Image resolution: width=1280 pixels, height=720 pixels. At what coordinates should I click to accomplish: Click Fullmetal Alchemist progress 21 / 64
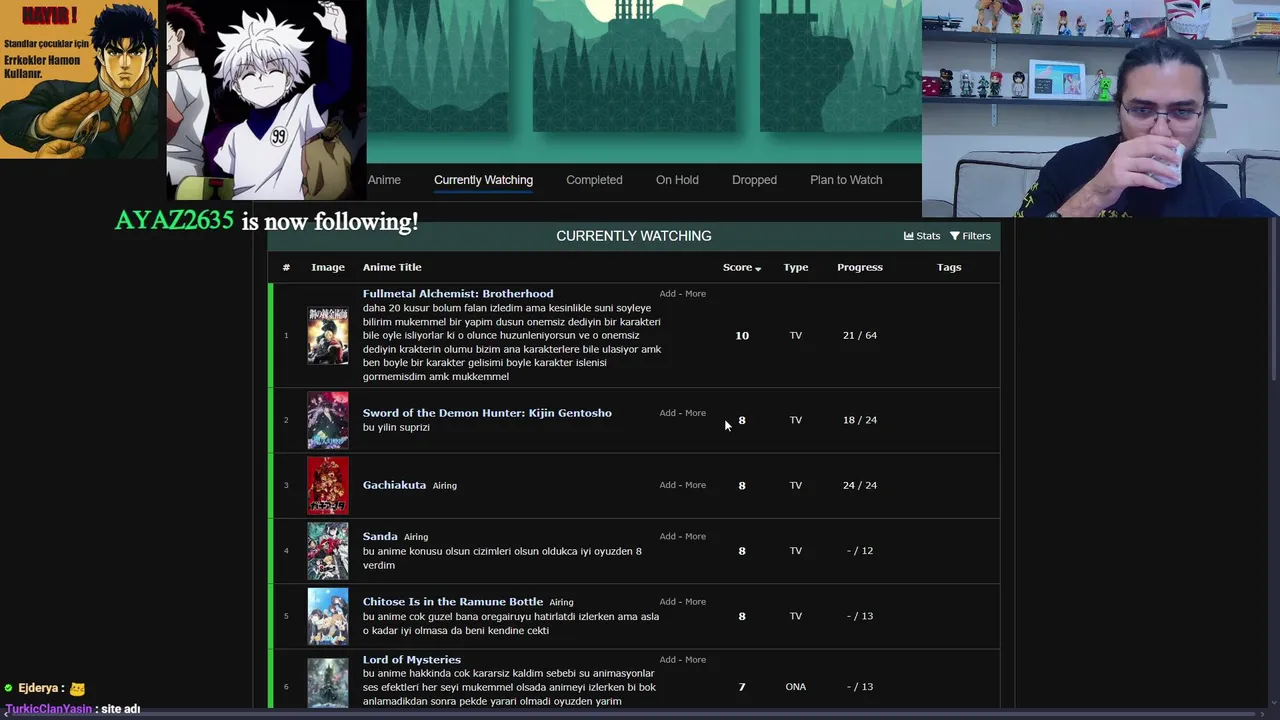pyautogui.click(x=860, y=336)
